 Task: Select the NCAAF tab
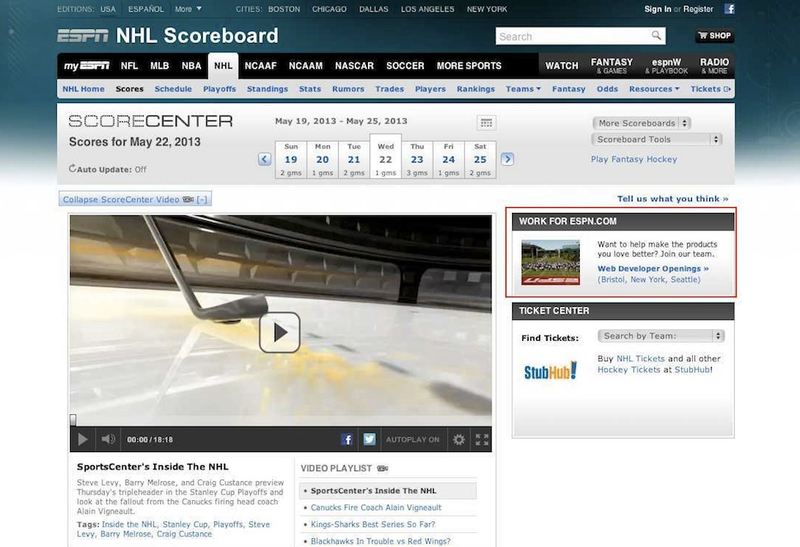[x=260, y=66]
